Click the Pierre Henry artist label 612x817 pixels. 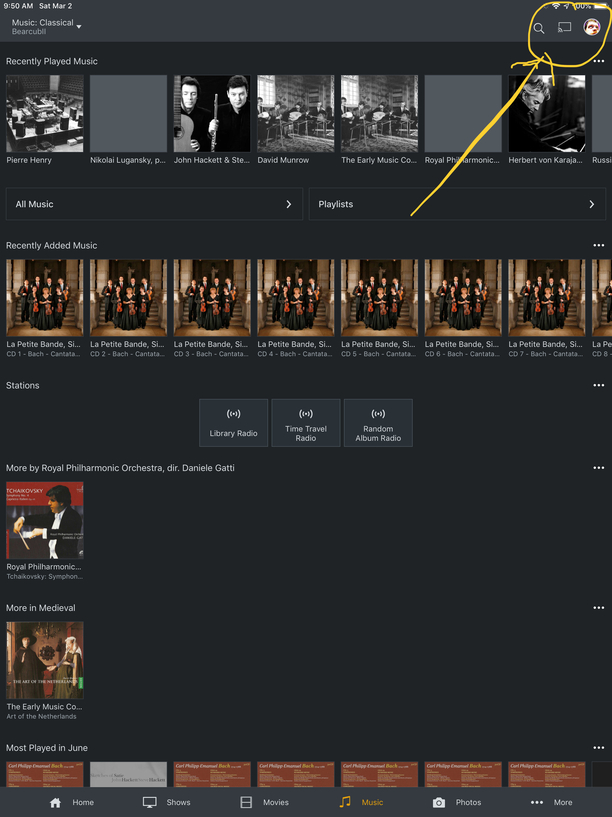pos(29,160)
